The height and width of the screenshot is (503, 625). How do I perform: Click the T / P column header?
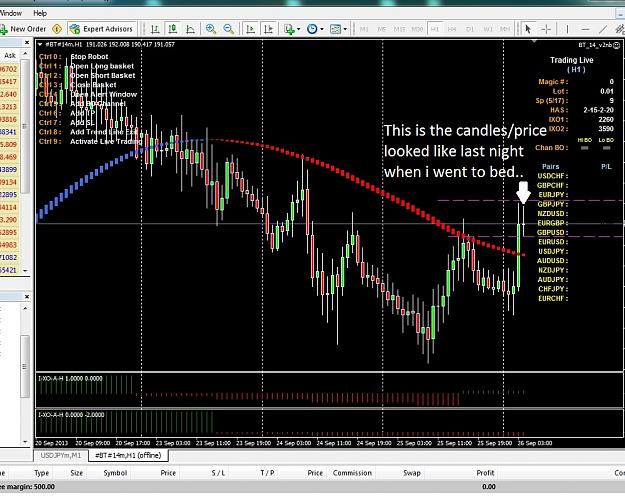[267, 473]
